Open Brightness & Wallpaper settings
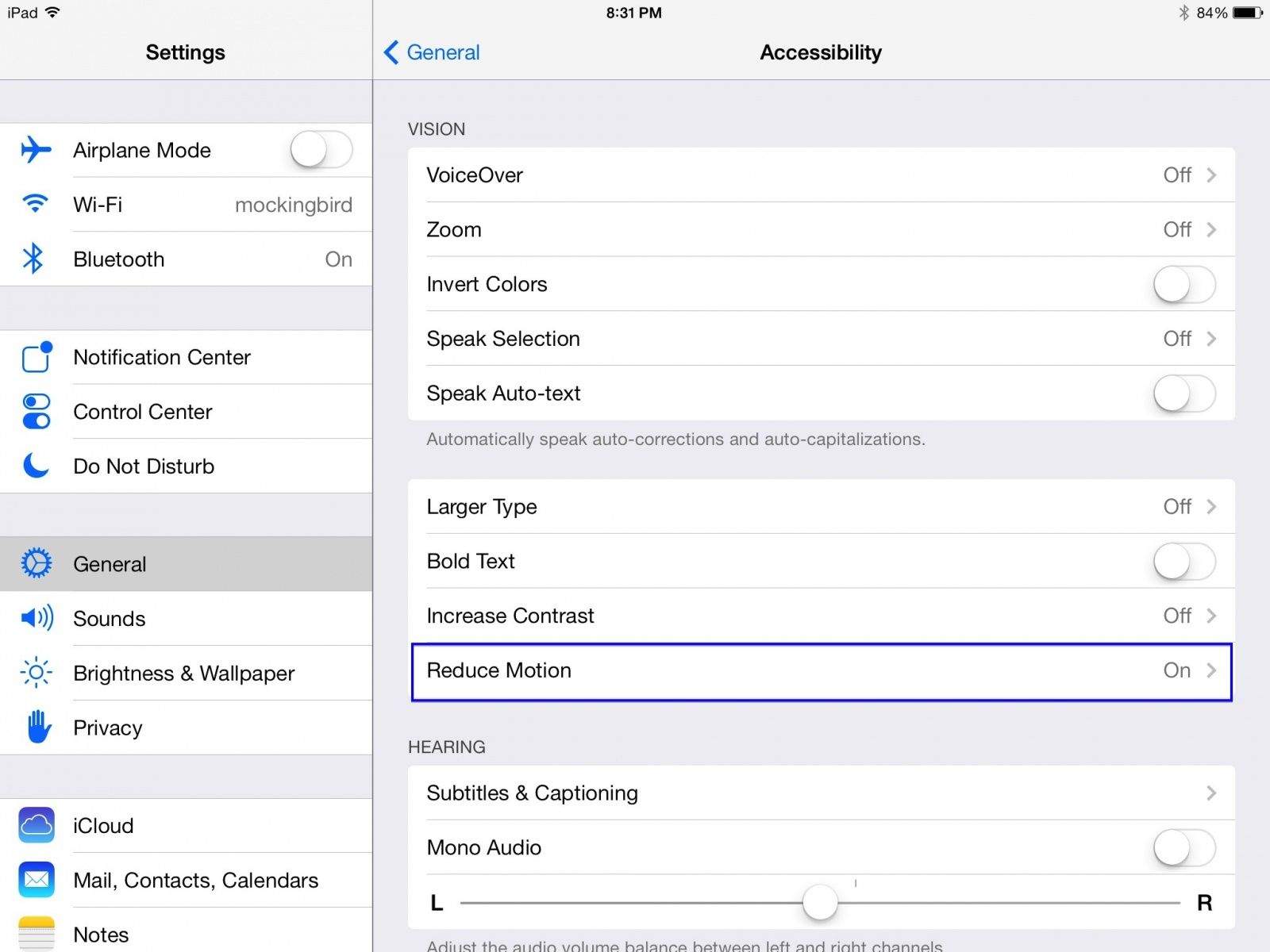Image resolution: width=1270 pixels, height=952 pixels. [183, 674]
